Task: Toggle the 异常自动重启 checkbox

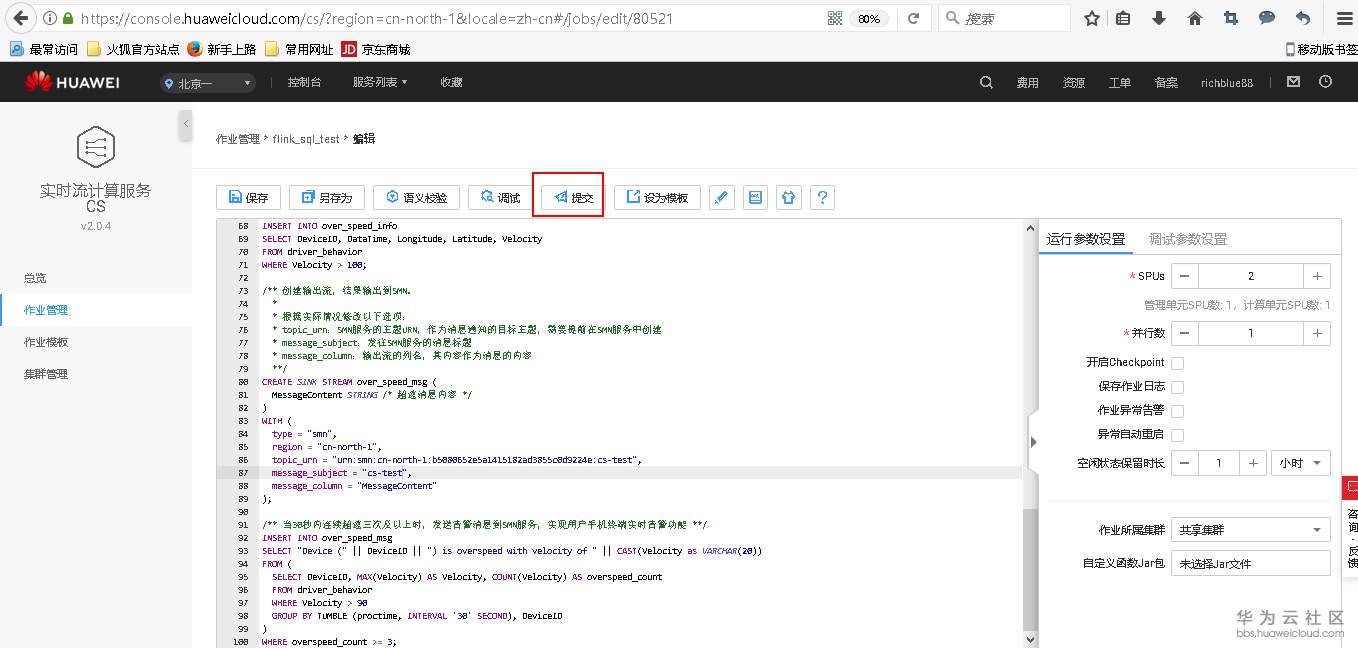Action: (1177, 435)
